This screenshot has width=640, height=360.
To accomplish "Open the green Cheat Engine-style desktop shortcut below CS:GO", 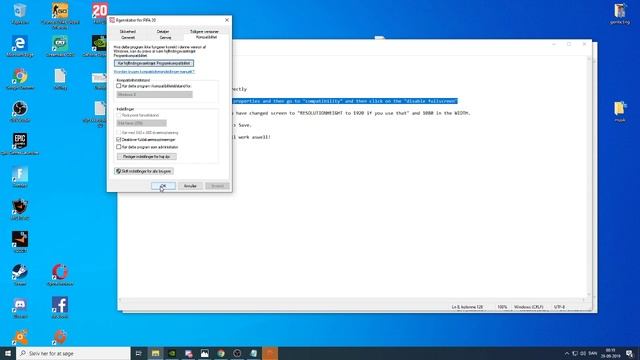I will click(60, 45).
